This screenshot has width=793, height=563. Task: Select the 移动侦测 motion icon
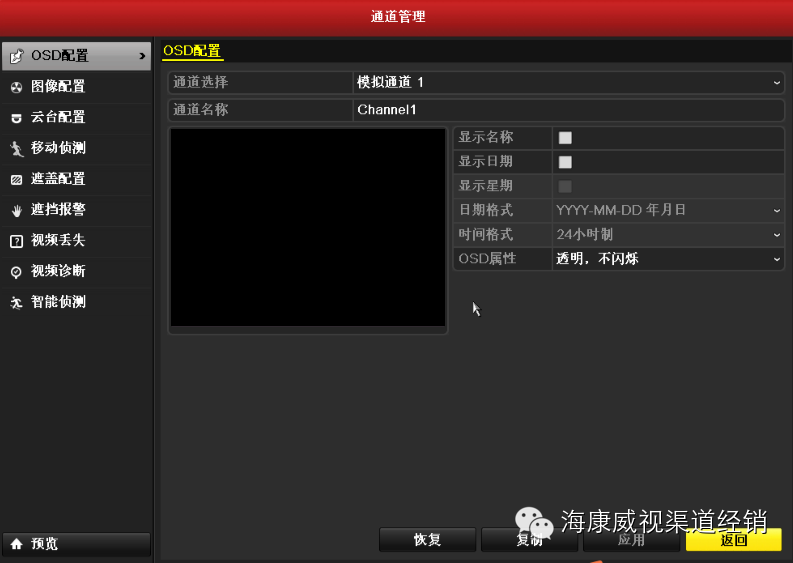click(16, 149)
